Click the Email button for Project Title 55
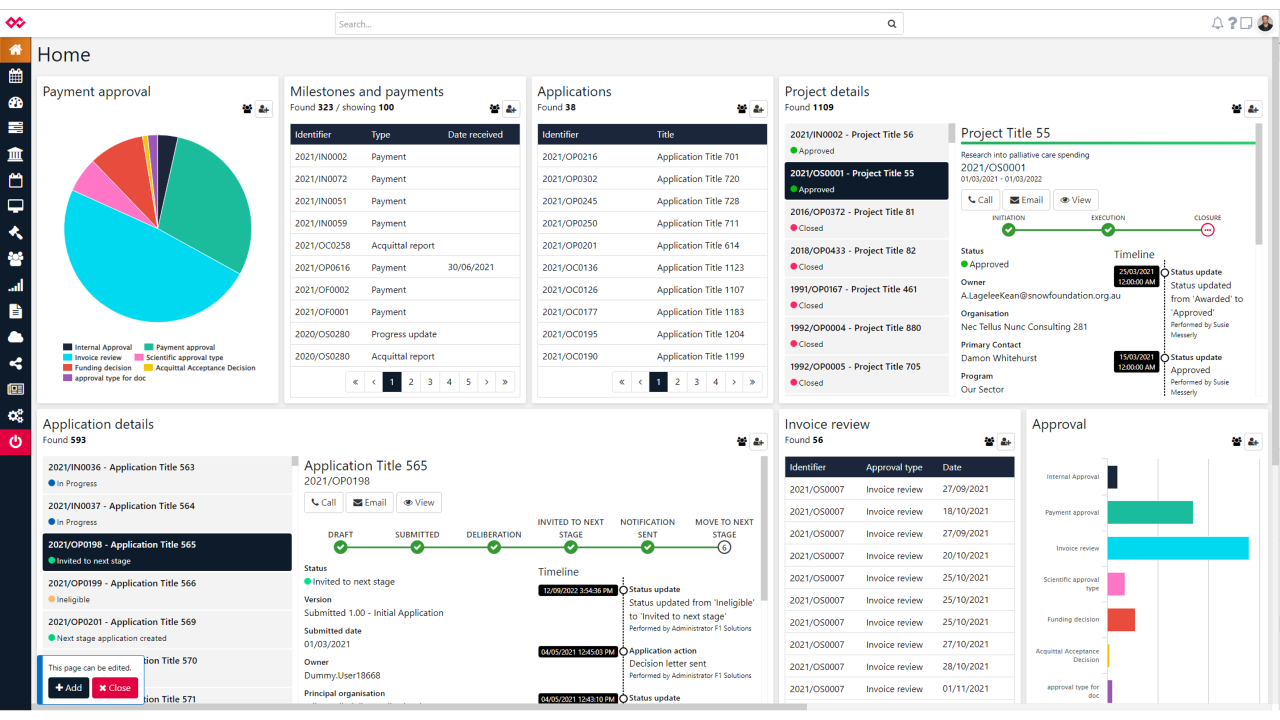Image resolution: width=1280 pixels, height=720 pixels. pyautogui.click(x=1026, y=200)
